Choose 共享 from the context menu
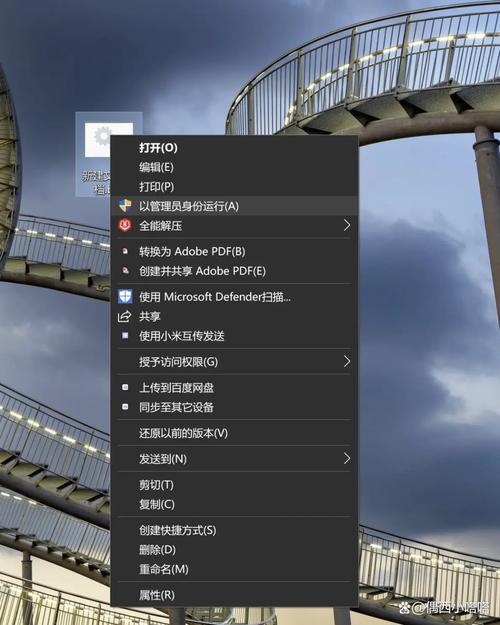Image resolution: width=500 pixels, height=625 pixels. tap(234, 316)
